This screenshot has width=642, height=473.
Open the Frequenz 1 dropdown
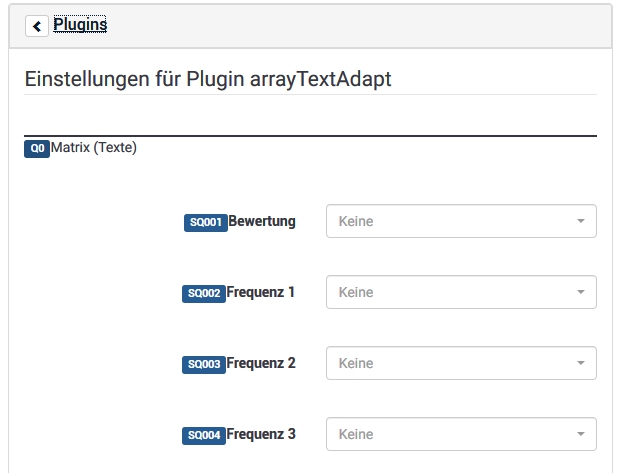click(450, 293)
